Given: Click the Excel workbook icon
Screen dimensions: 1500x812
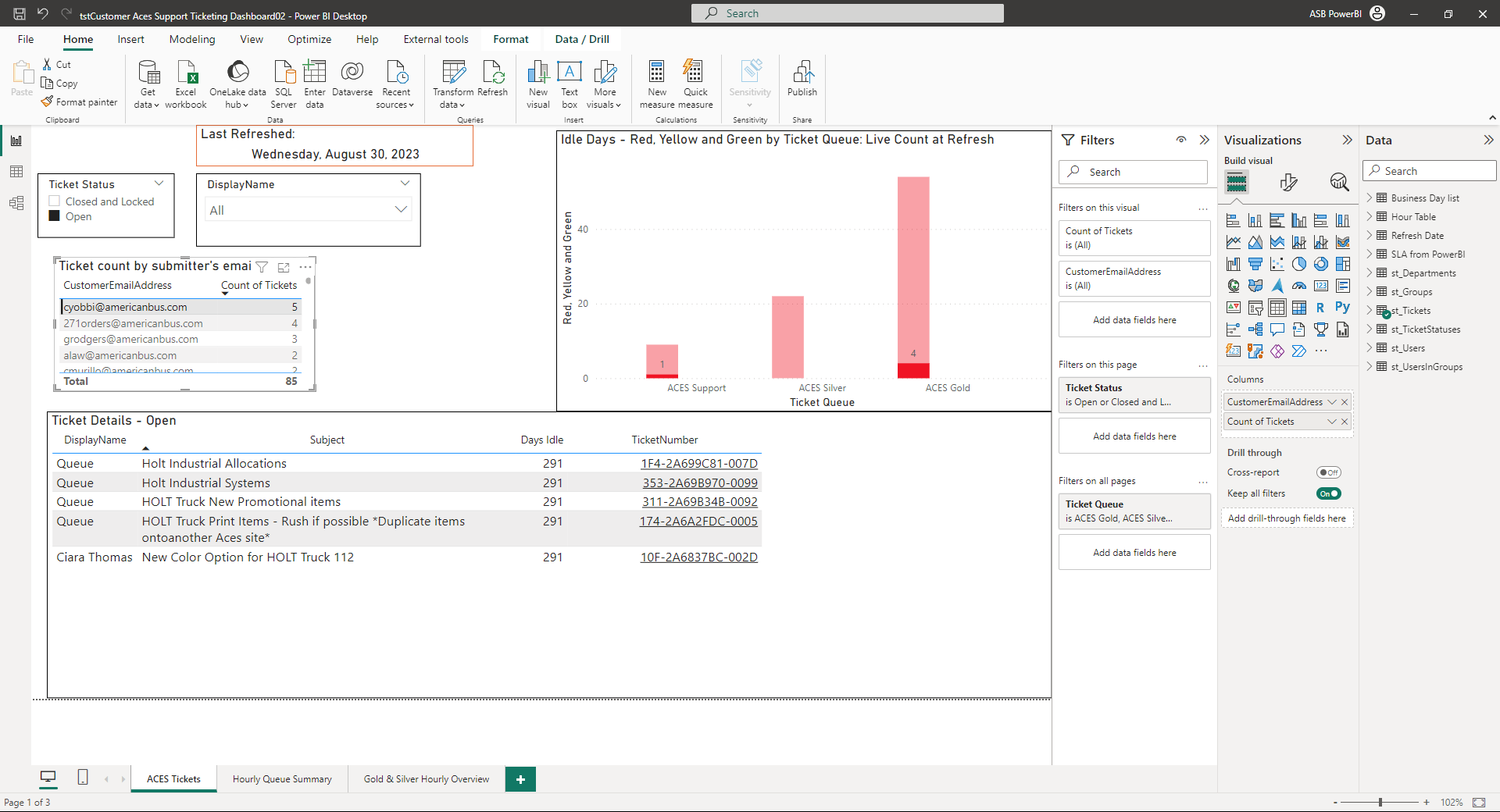Looking at the screenshot, I should pos(186,84).
